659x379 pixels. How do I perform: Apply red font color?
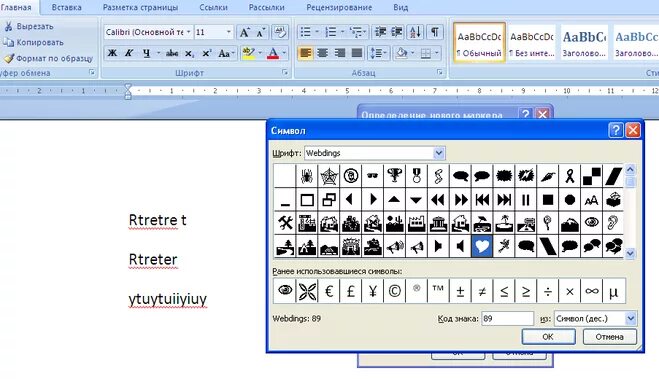tap(273, 53)
